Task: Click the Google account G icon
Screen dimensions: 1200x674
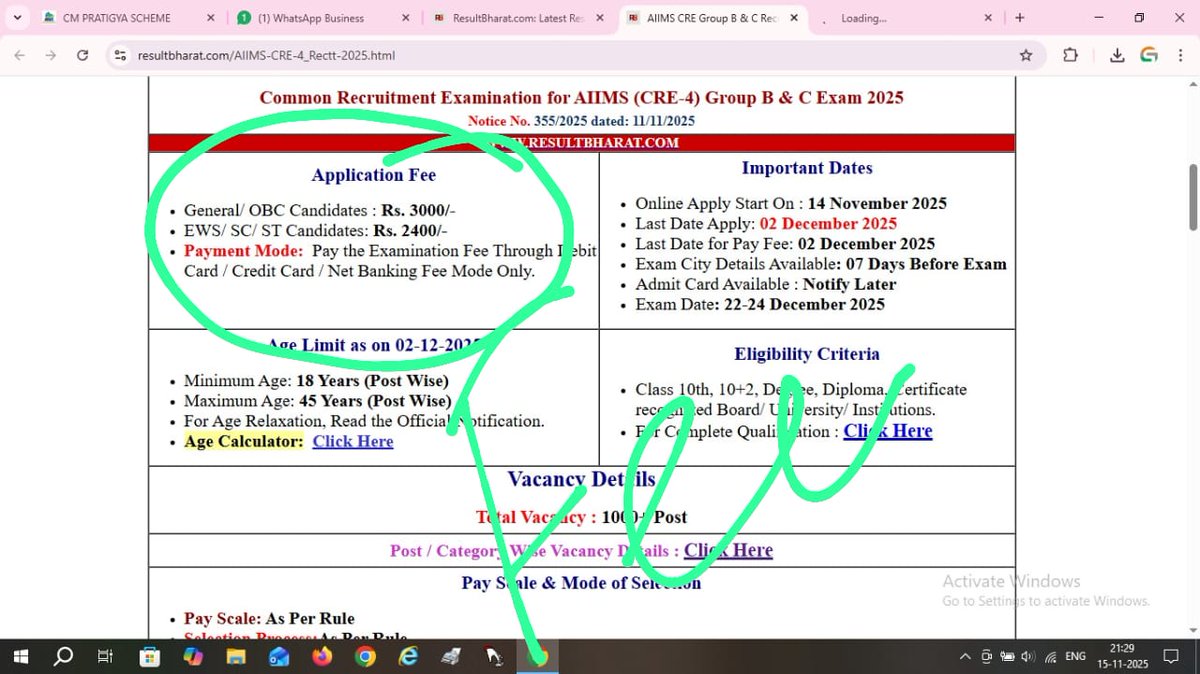Action: click(1149, 56)
